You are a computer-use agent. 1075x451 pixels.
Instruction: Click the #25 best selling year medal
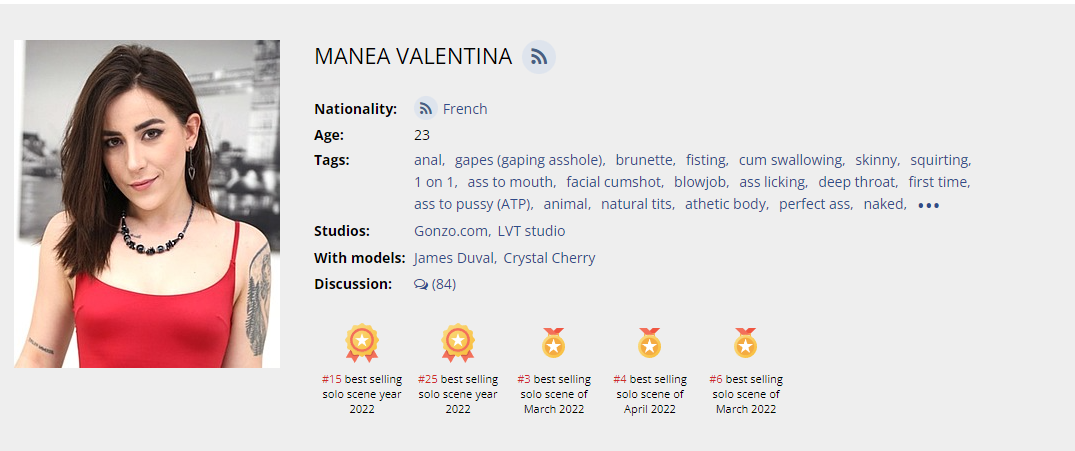click(458, 342)
